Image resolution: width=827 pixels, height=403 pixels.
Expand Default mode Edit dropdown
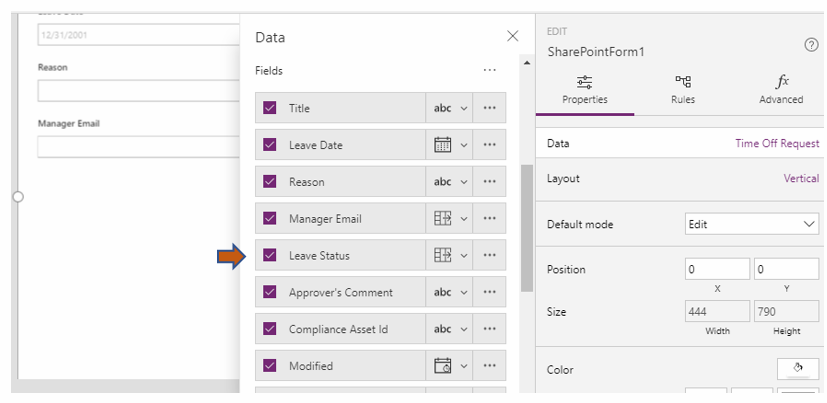point(752,224)
